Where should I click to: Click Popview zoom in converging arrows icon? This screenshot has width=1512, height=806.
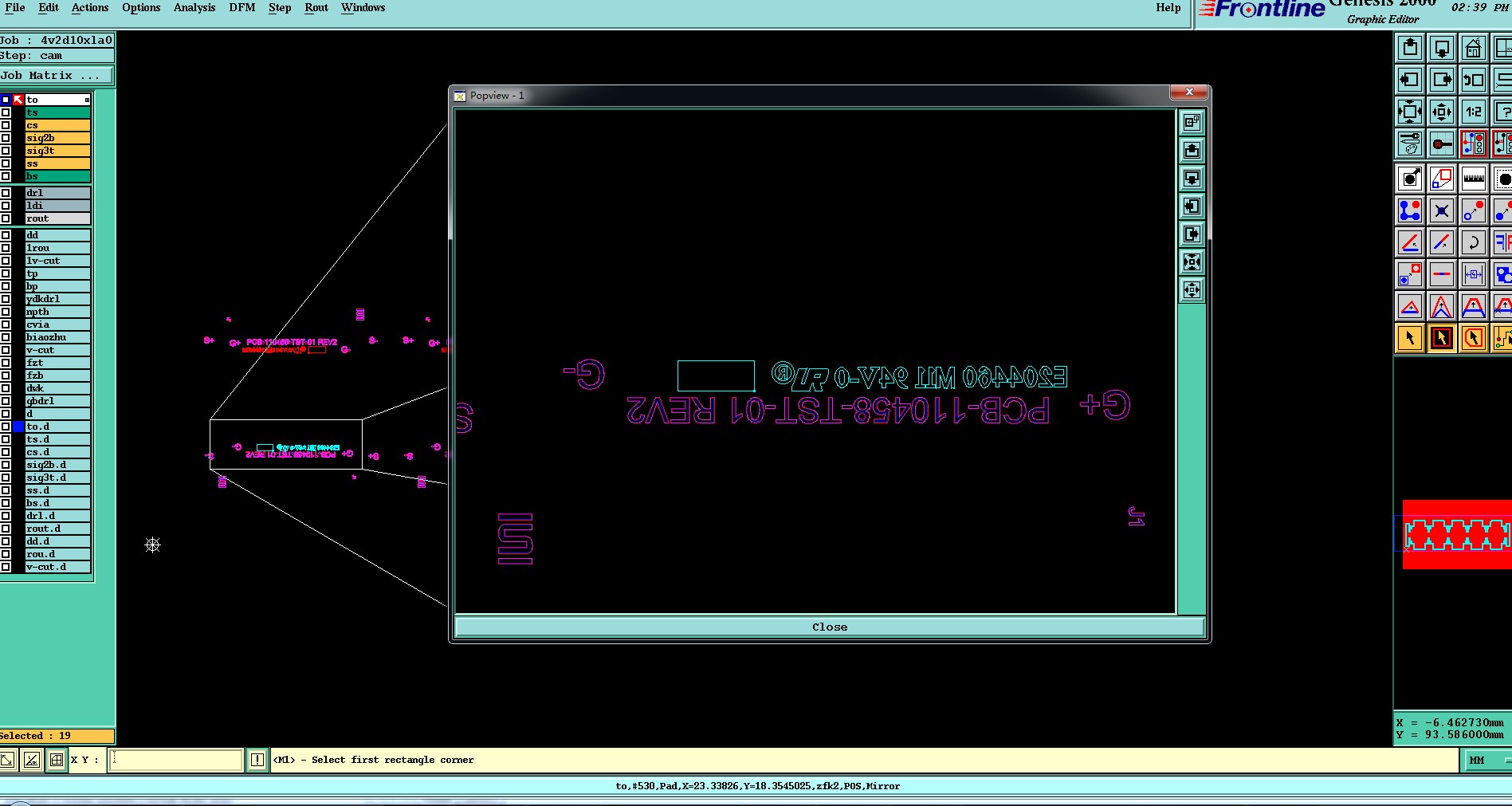coord(1192,261)
